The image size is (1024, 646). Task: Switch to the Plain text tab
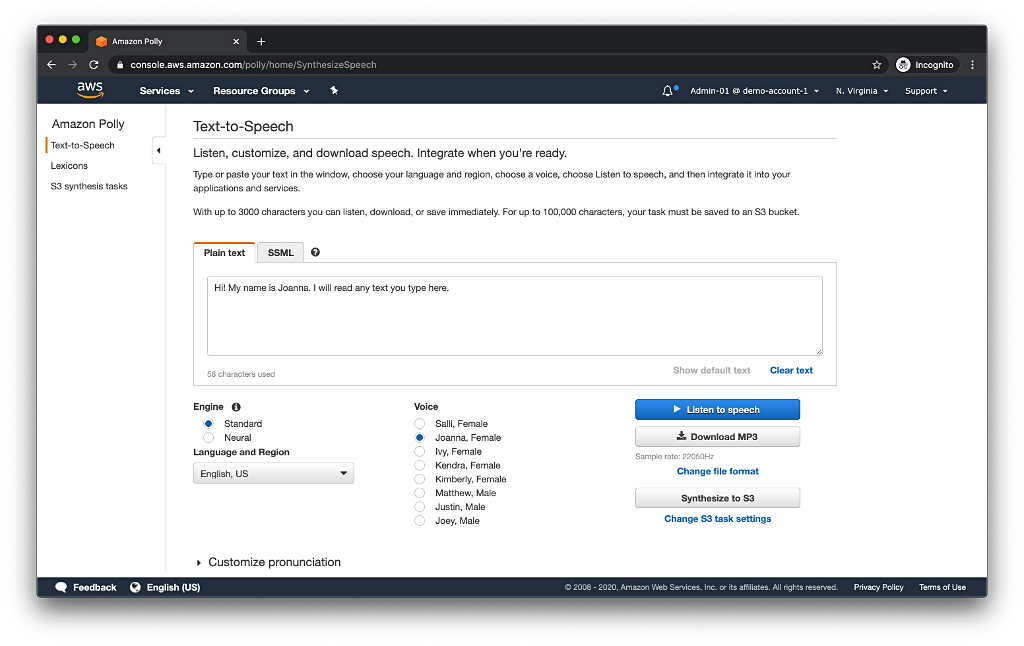[x=224, y=253]
